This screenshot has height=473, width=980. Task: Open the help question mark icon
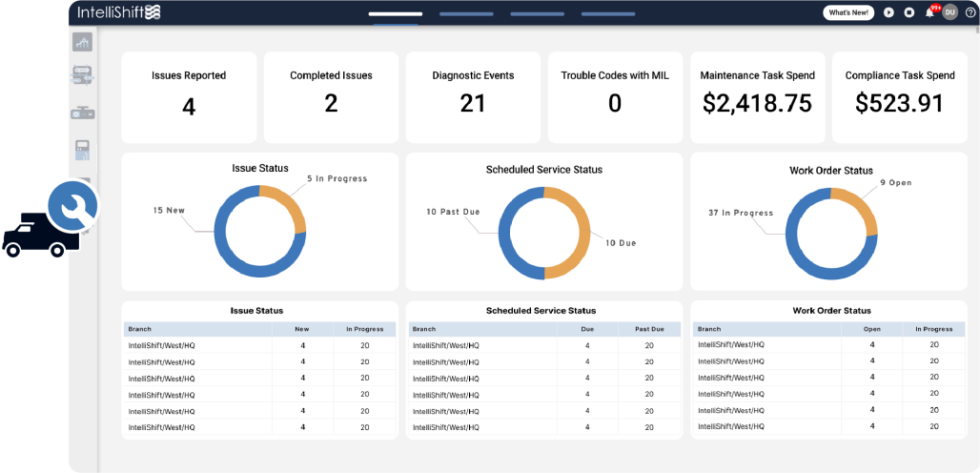pos(968,13)
